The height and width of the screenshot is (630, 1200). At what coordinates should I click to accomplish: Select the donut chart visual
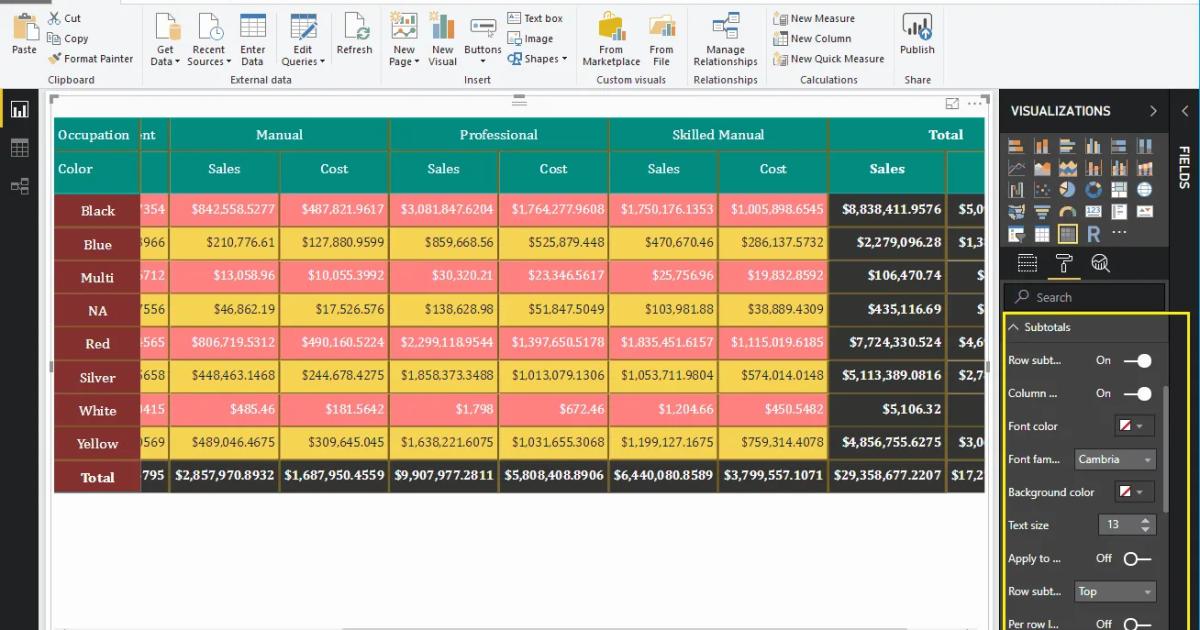tap(1093, 188)
